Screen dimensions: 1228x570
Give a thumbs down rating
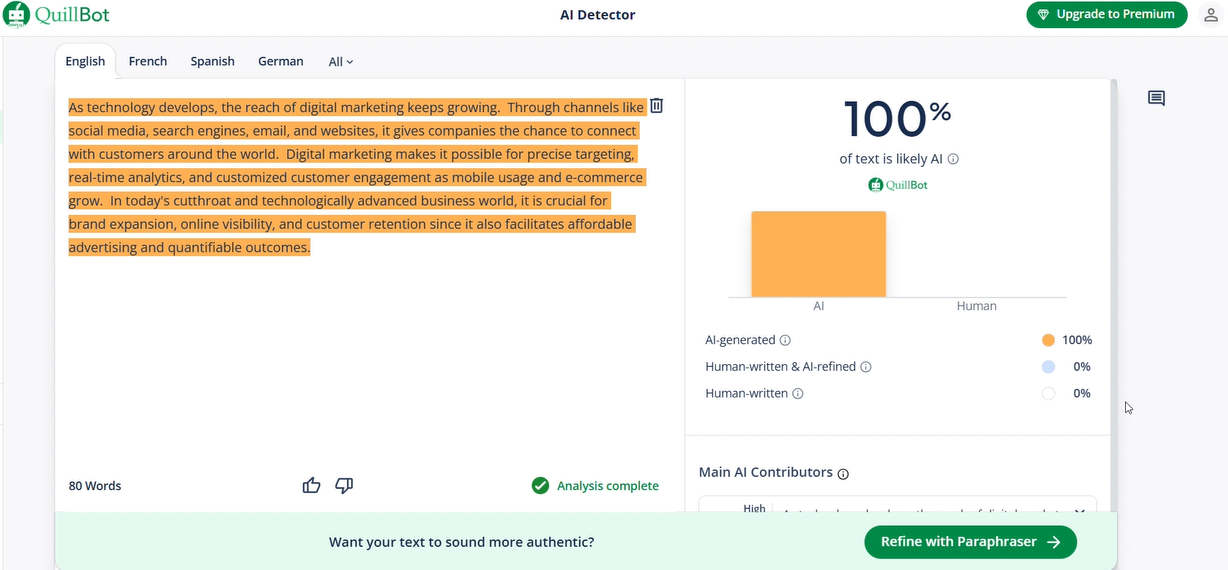(344, 485)
